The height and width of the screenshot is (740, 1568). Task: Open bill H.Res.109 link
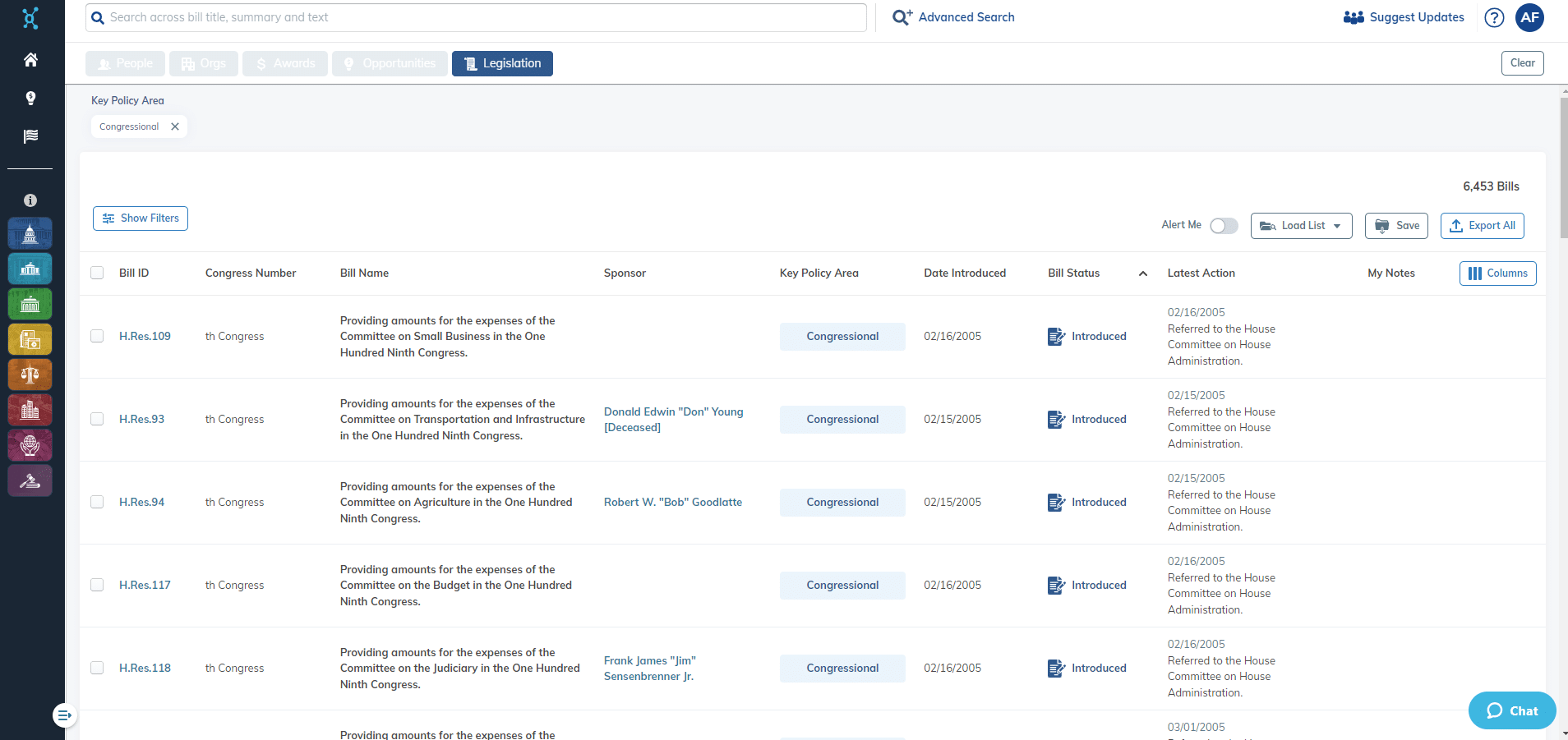coord(145,336)
